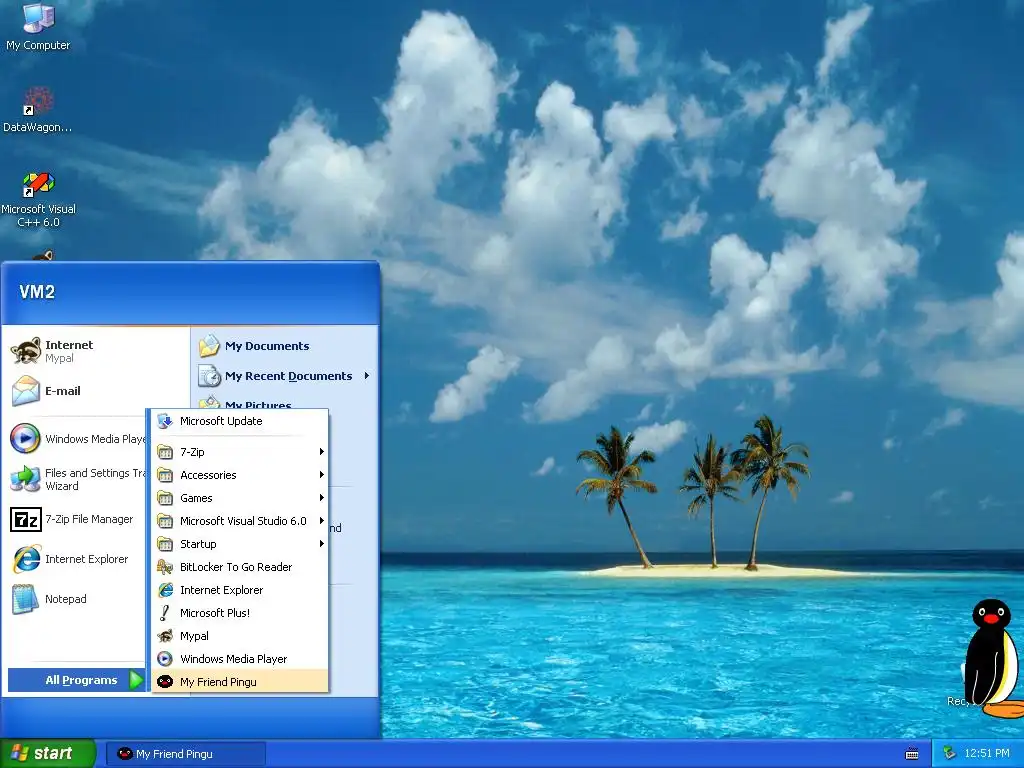Click the My Recent Documents text
Viewport: 1024px width, 768px height.
(x=289, y=376)
